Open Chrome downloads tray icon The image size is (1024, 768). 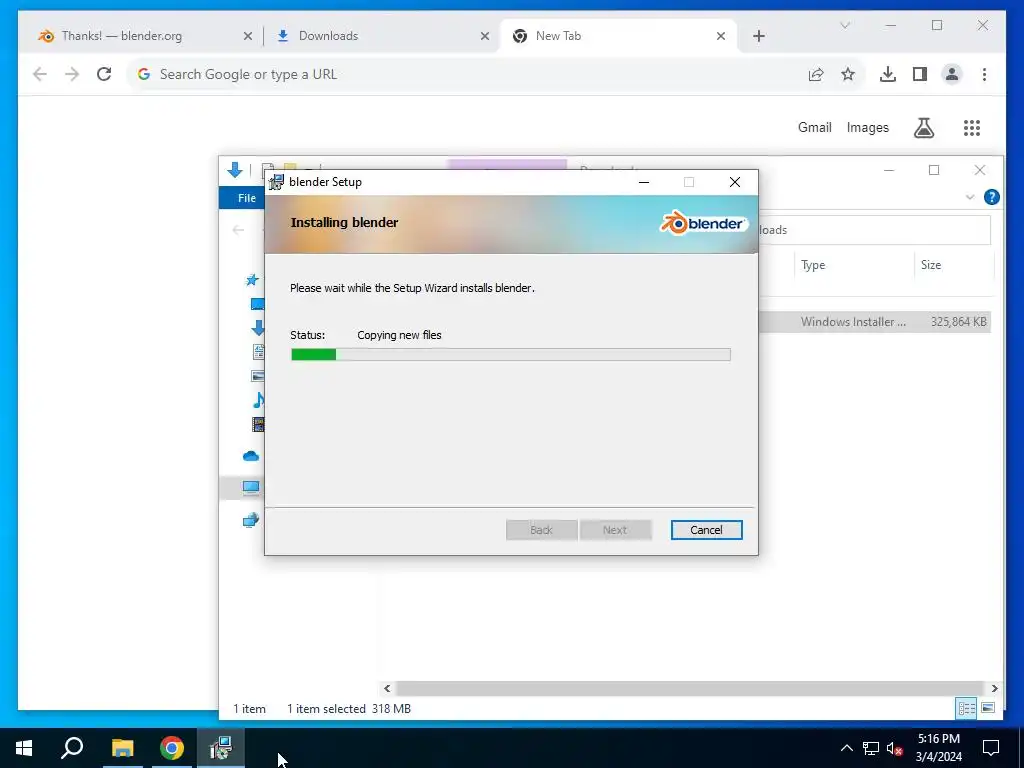point(888,74)
